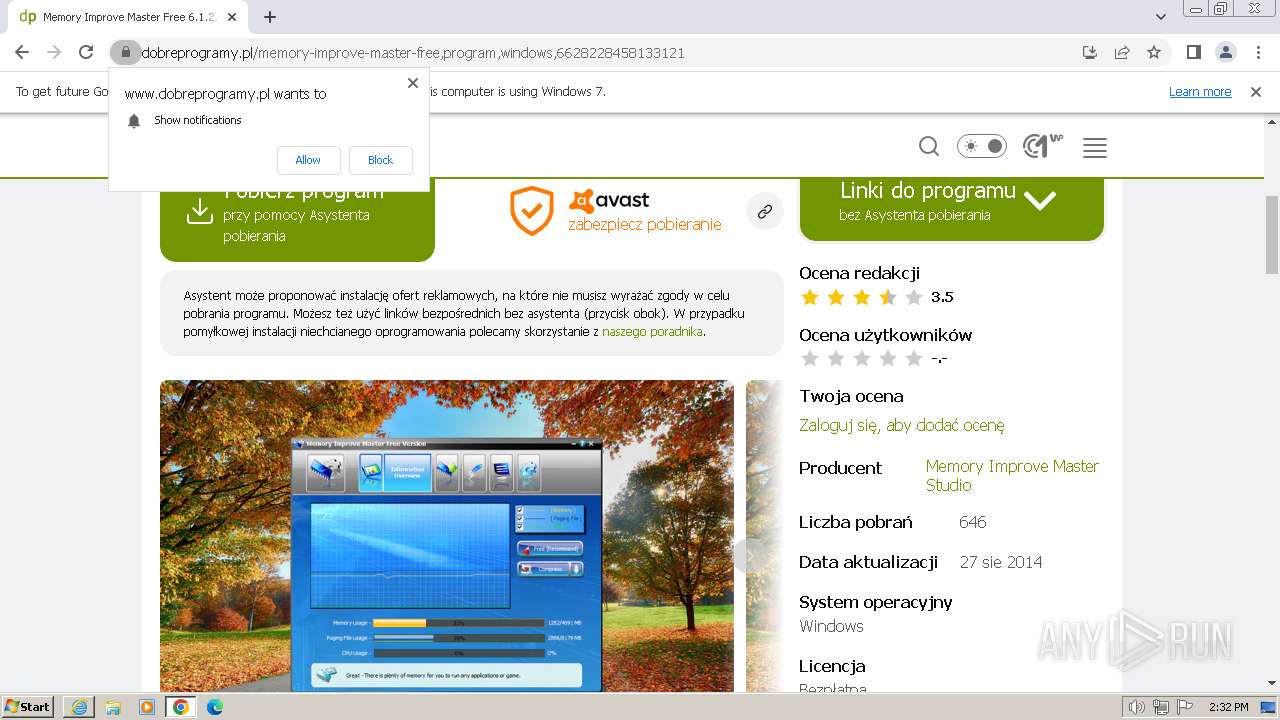Open the hamburger menu on dobreprogramy
This screenshot has height=720, width=1280.
click(1095, 148)
